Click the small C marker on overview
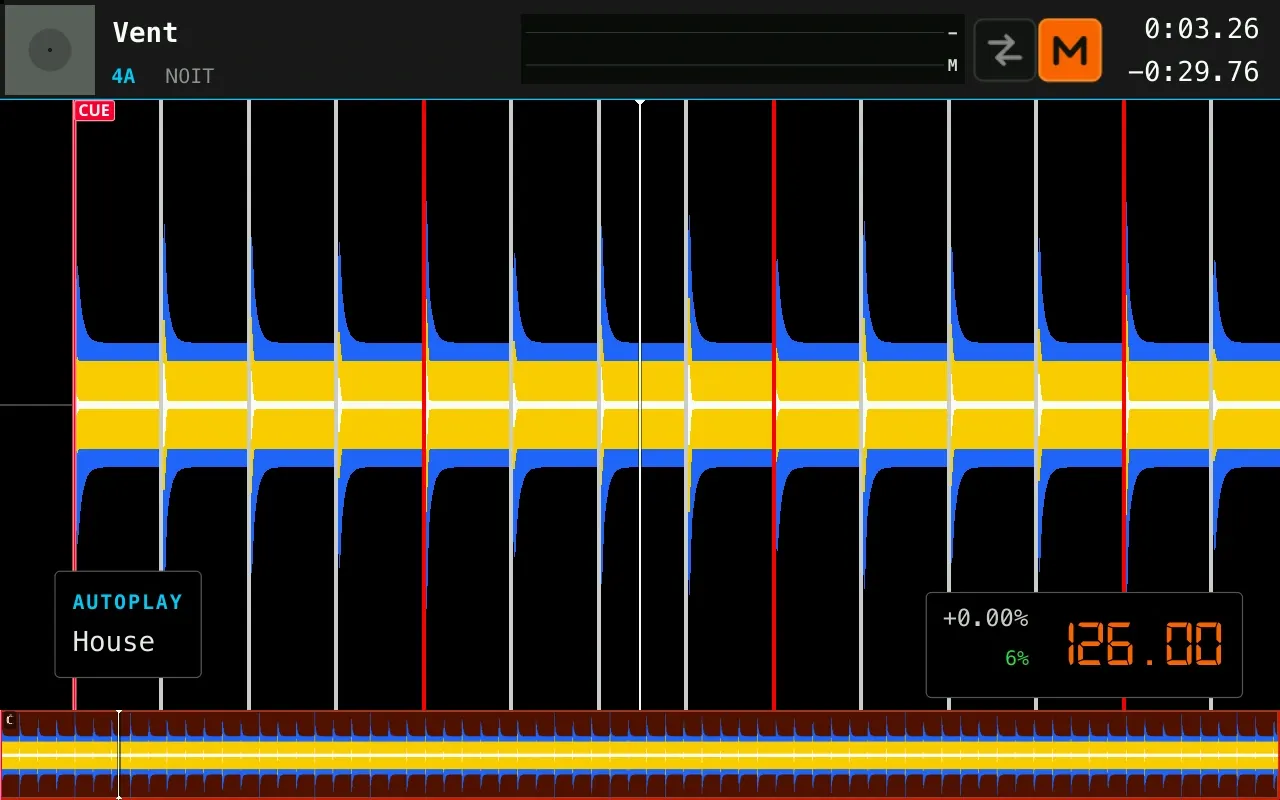The image size is (1280, 800). (10, 720)
